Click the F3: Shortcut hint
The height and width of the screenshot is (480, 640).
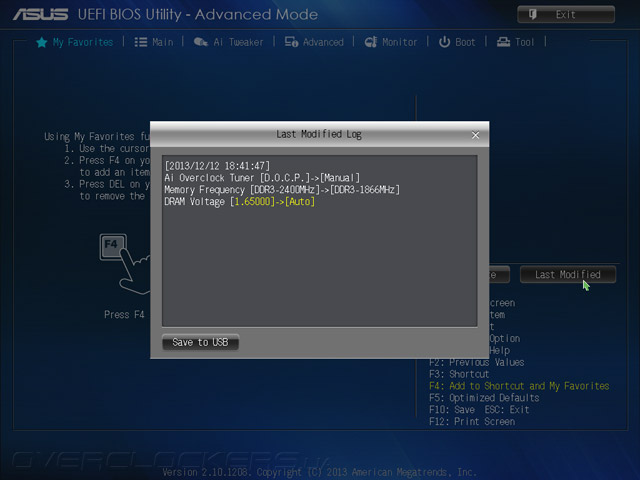click(x=459, y=374)
